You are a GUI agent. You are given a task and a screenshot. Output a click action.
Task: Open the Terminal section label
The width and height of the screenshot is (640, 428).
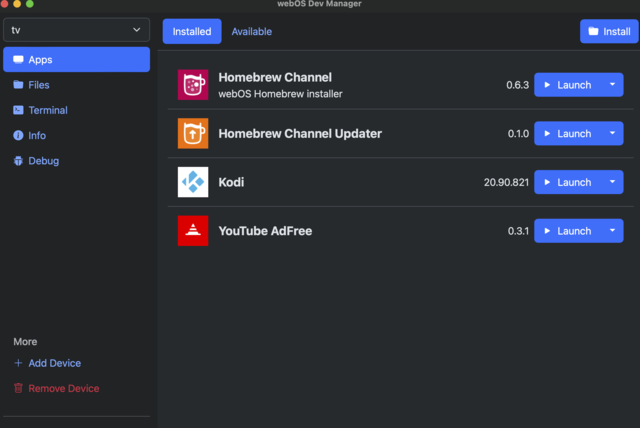coord(48,110)
